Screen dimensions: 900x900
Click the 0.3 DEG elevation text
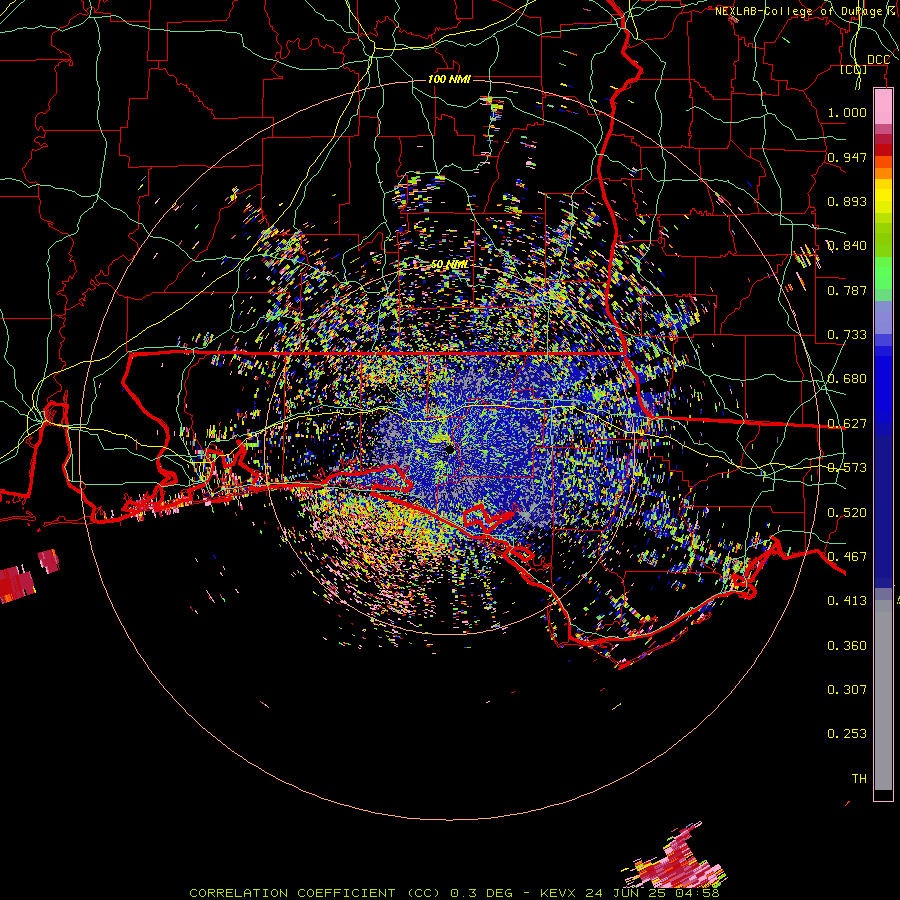(x=482, y=893)
